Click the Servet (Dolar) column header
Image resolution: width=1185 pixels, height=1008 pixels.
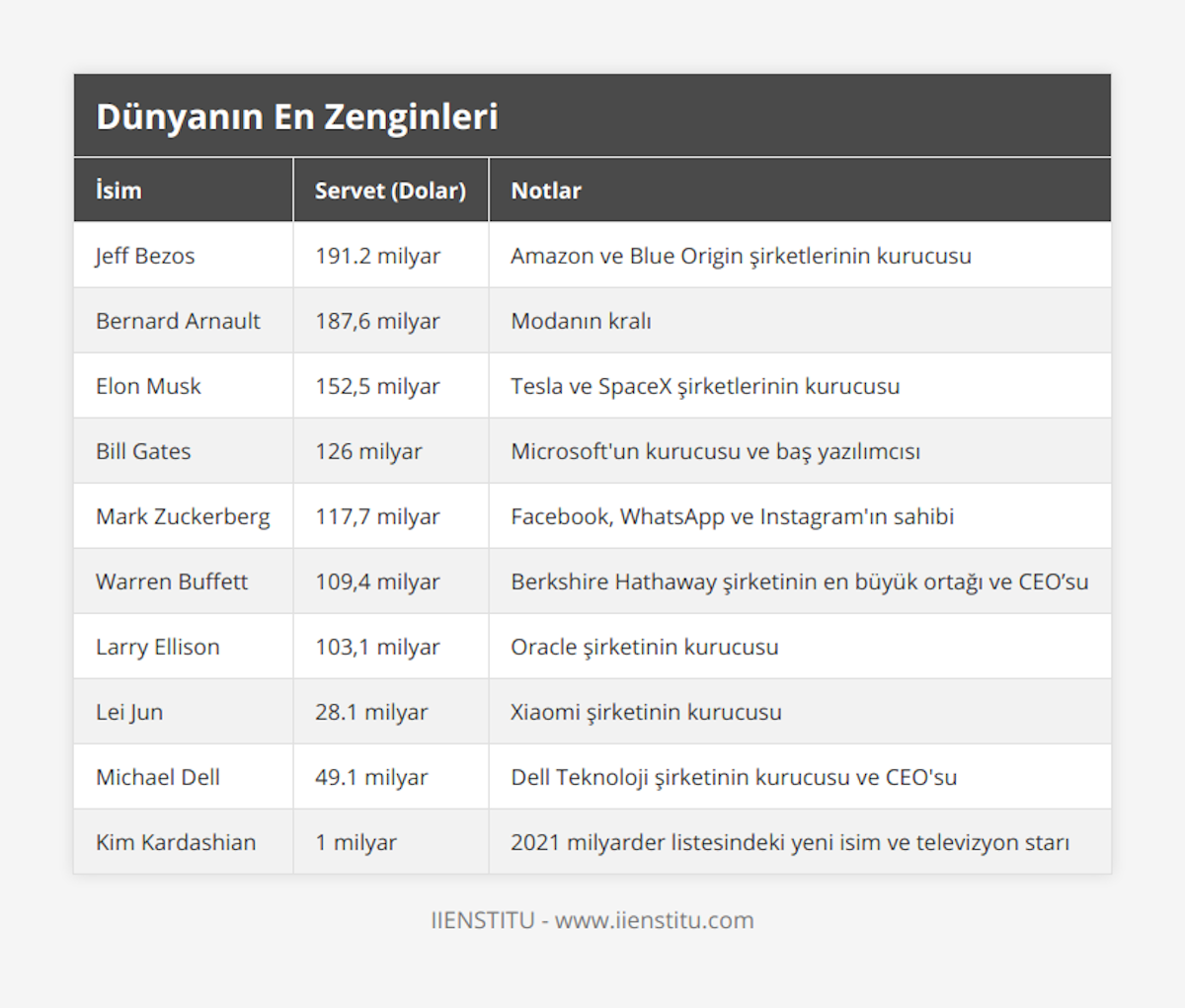[x=390, y=191]
